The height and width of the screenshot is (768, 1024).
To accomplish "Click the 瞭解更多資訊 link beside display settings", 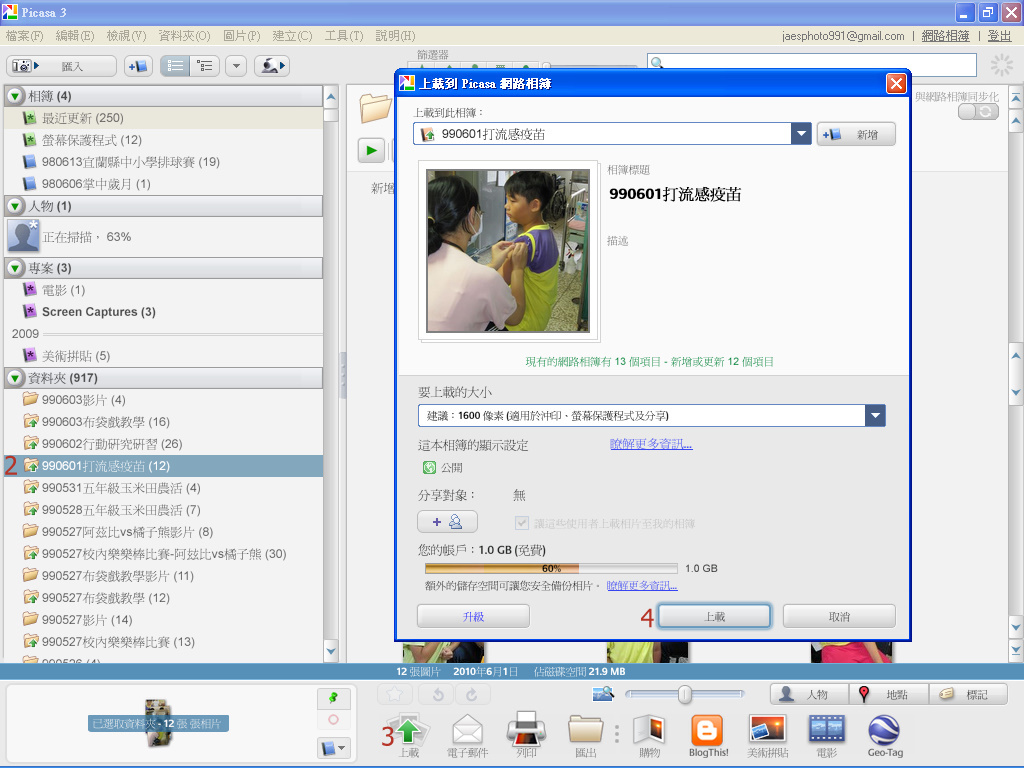I will click(651, 445).
